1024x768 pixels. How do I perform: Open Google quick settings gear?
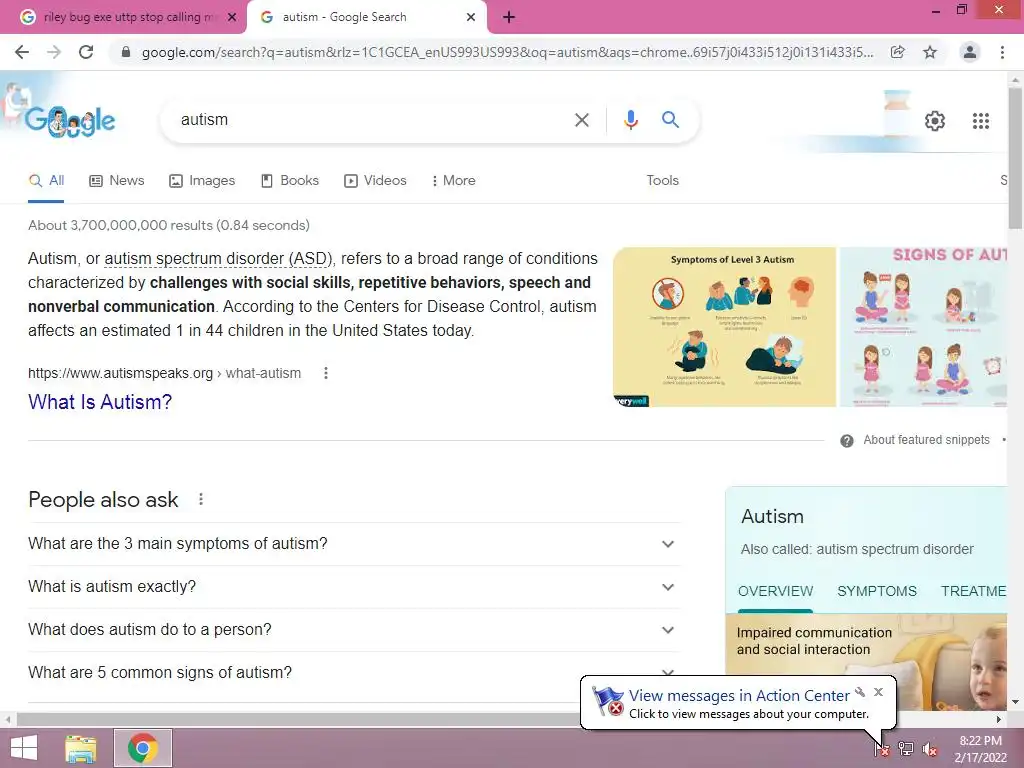pyautogui.click(x=935, y=121)
